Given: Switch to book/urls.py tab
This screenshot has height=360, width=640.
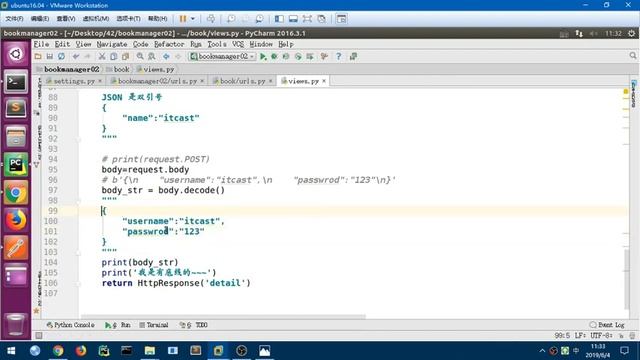Looking at the screenshot, I should click(242, 81).
